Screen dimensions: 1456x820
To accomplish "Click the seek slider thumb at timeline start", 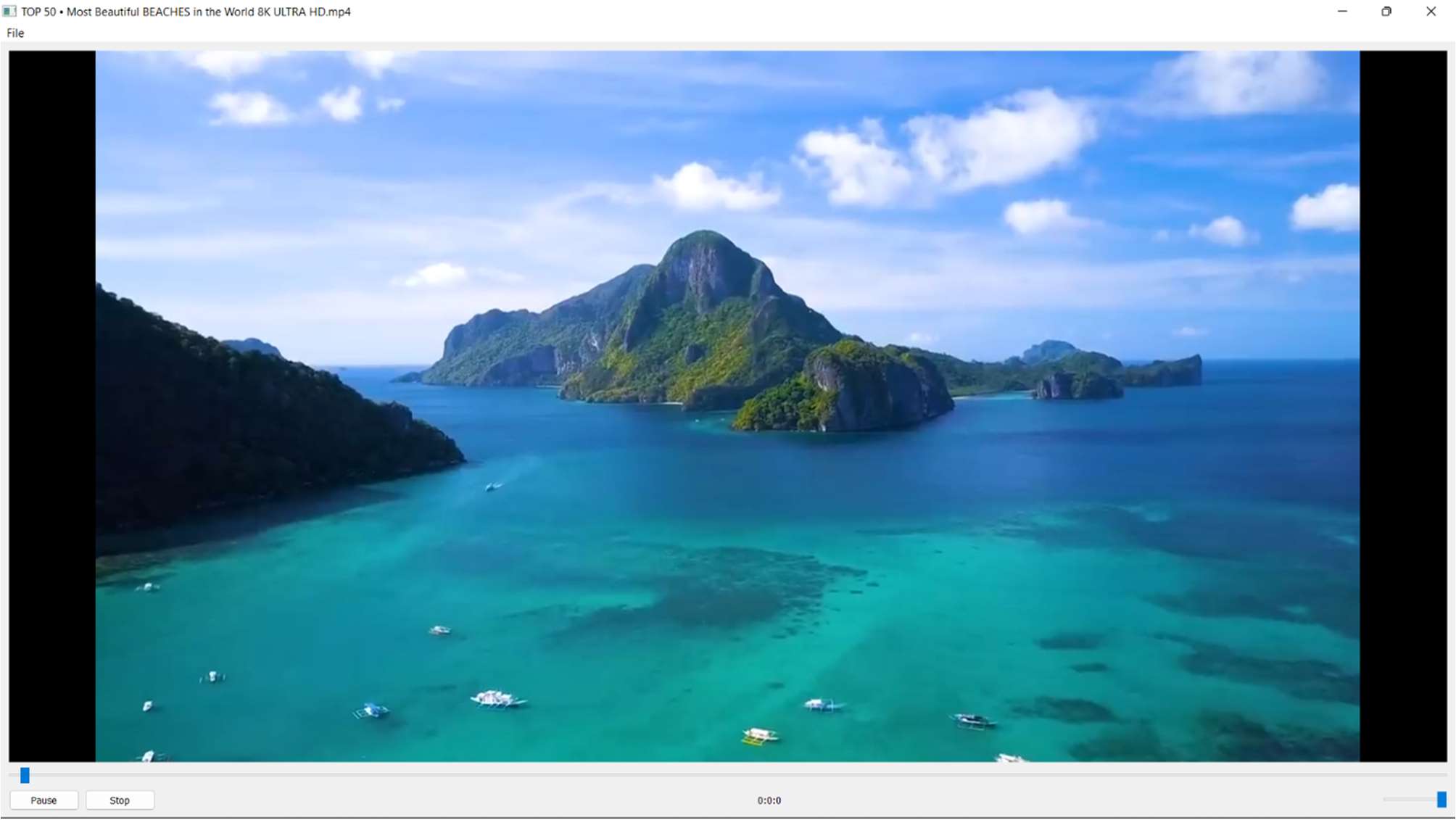I will (23, 776).
